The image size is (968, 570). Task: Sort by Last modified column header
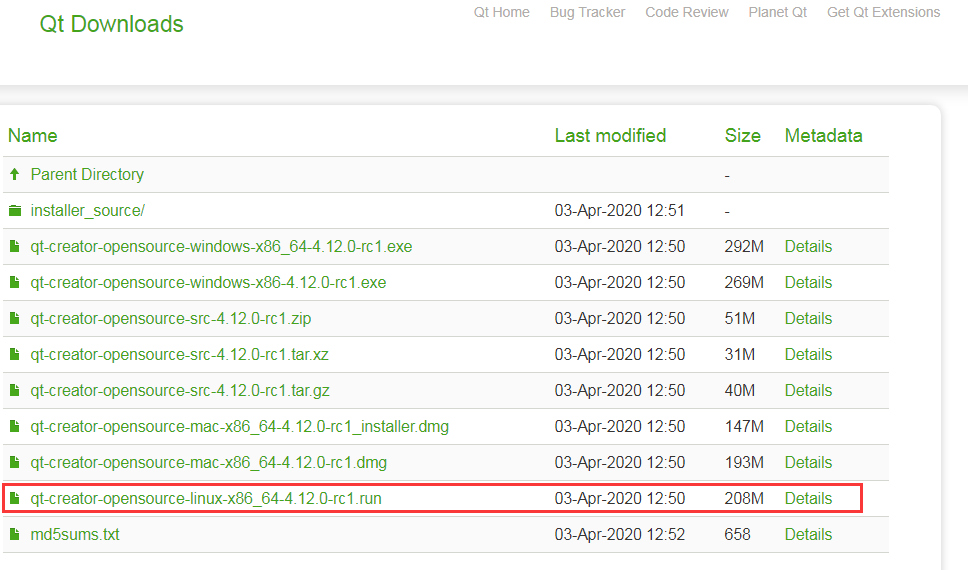click(x=610, y=135)
